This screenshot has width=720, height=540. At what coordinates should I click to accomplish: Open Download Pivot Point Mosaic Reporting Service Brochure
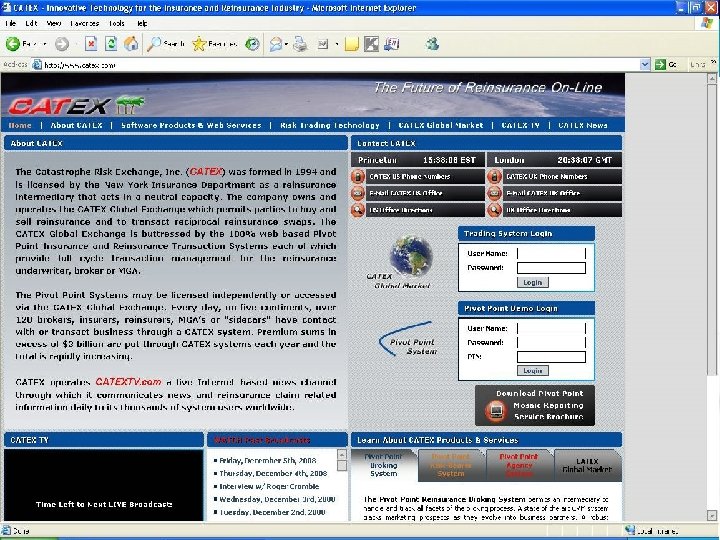[x=535, y=405]
